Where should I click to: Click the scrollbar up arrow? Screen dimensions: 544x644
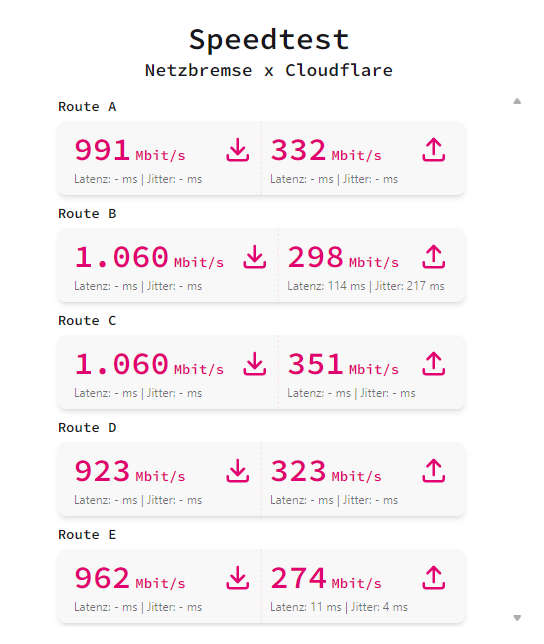coord(517,101)
